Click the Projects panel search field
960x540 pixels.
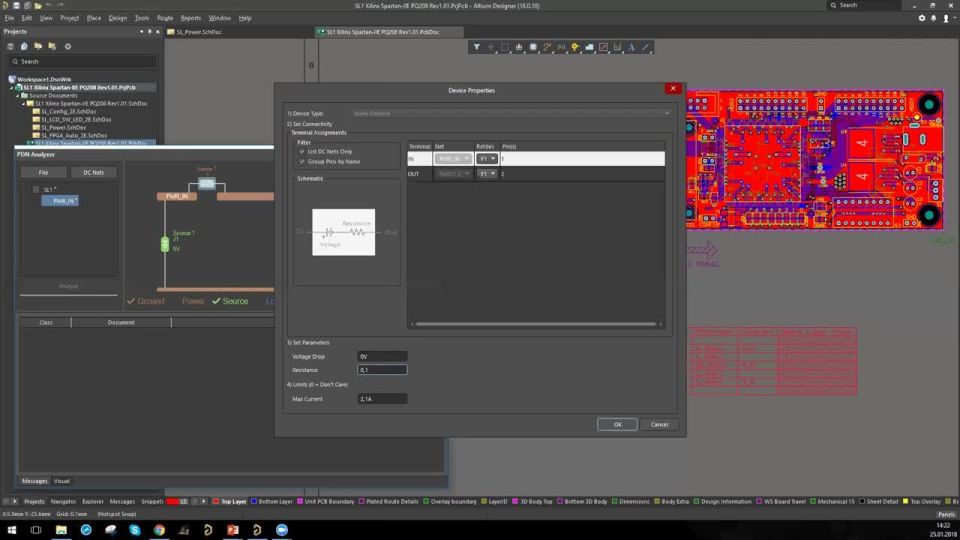pos(83,62)
